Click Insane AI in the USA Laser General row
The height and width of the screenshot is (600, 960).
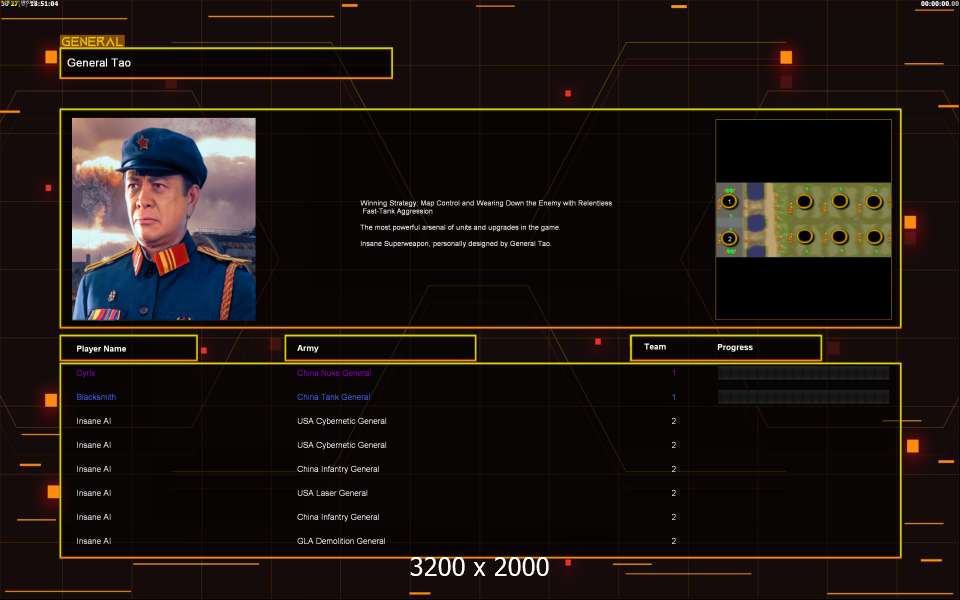pyautogui.click(x=94, y=493)
